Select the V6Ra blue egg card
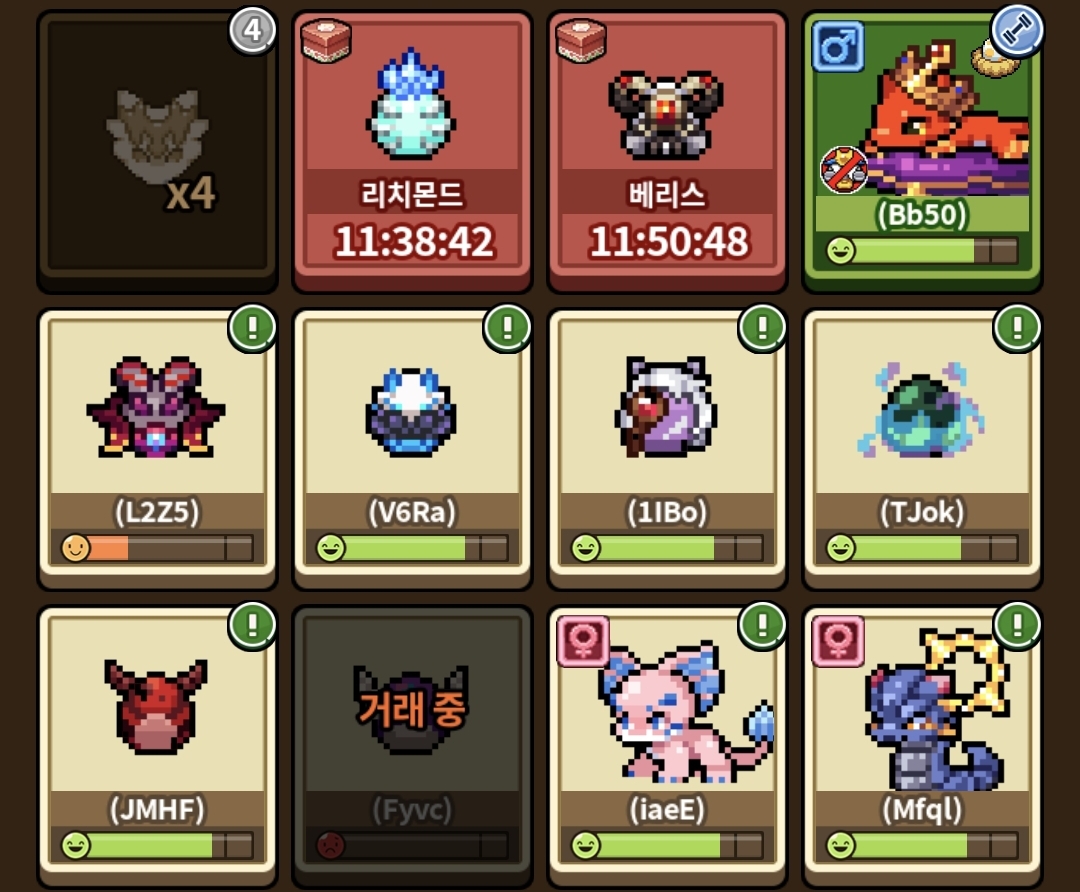Image resolution: width=1080 pixels, height=892 pixels. (x=412, y=448)
